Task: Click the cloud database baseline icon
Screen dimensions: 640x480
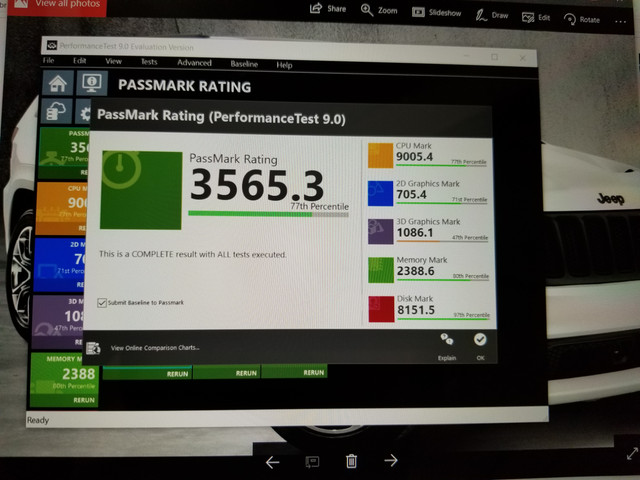Action: (56, 111)
